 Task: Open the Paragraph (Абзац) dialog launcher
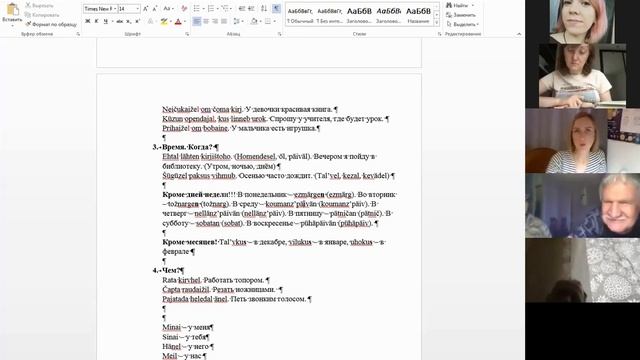click(279, 34)
